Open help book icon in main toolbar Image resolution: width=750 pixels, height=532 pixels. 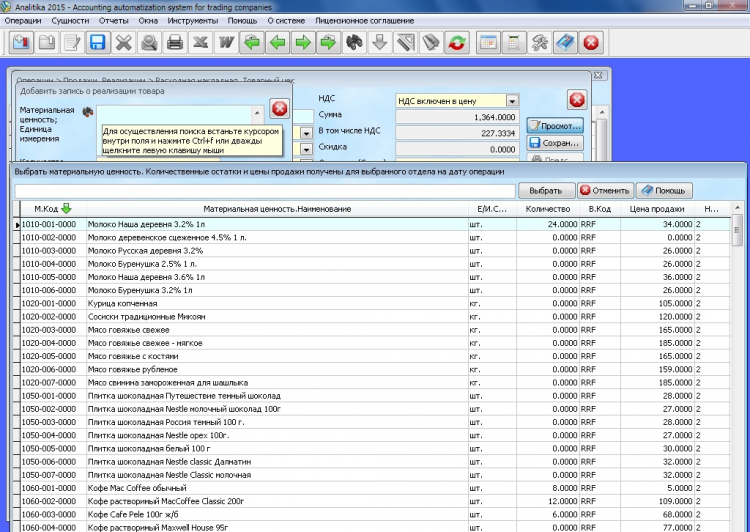(565, 43)
